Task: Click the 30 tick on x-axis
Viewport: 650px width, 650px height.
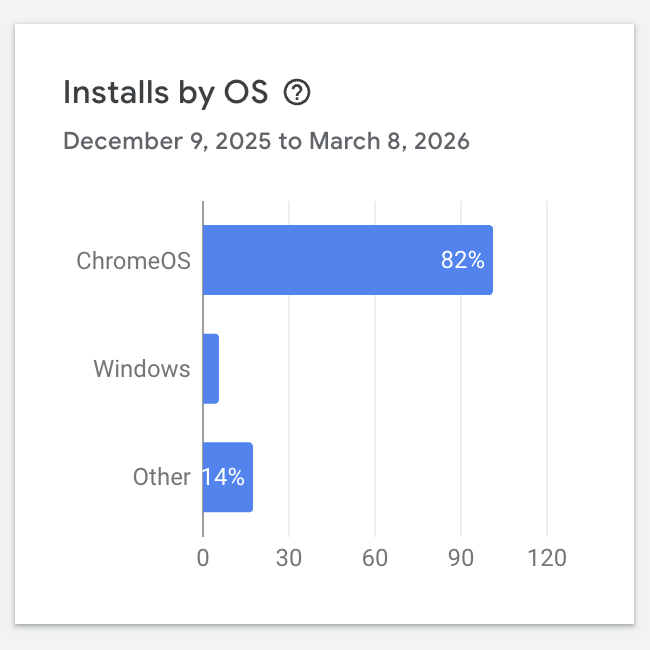Action: 289,558
